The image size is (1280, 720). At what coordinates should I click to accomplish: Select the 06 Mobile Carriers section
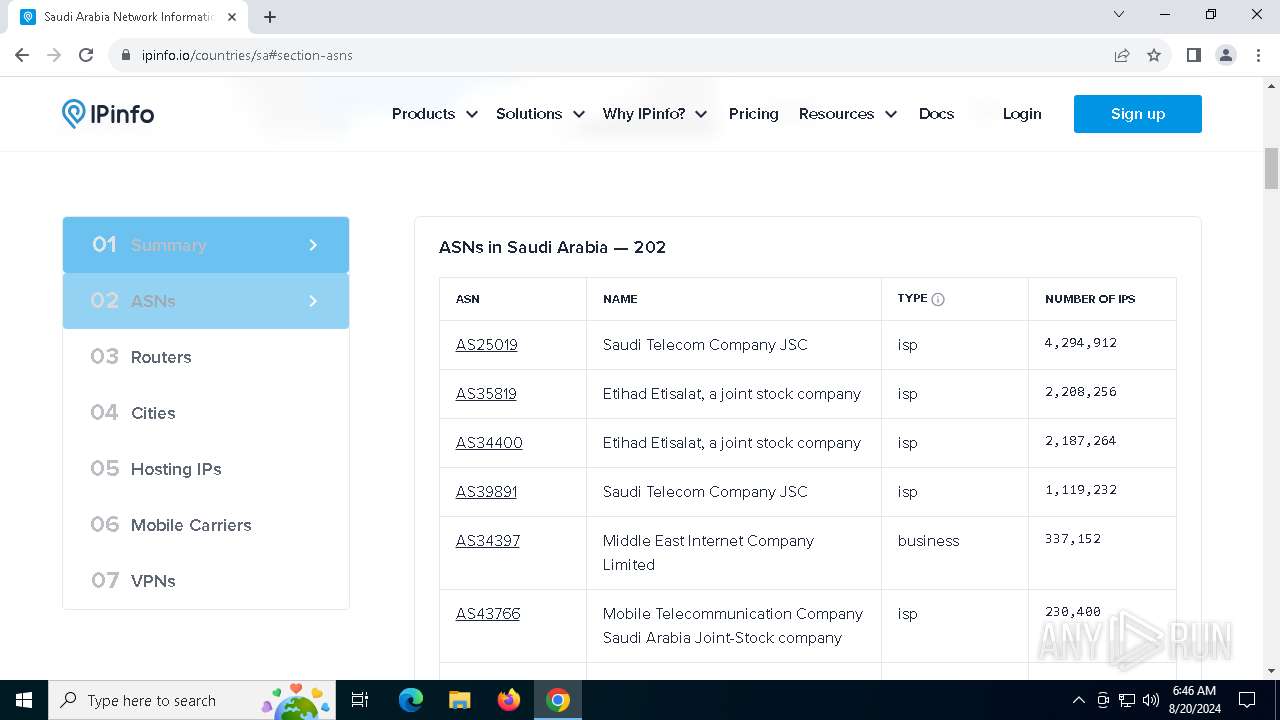coord(206,525)
